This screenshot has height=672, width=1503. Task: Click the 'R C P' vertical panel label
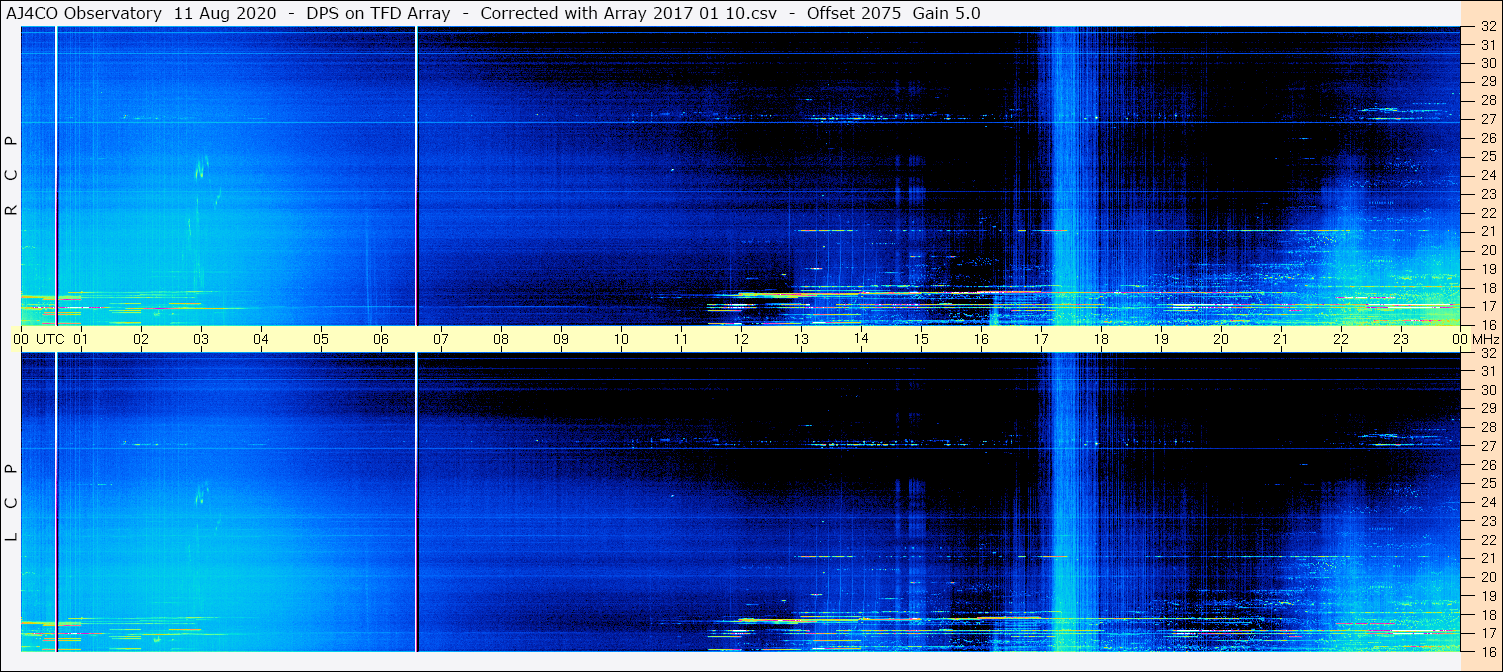tap(12, 176)
